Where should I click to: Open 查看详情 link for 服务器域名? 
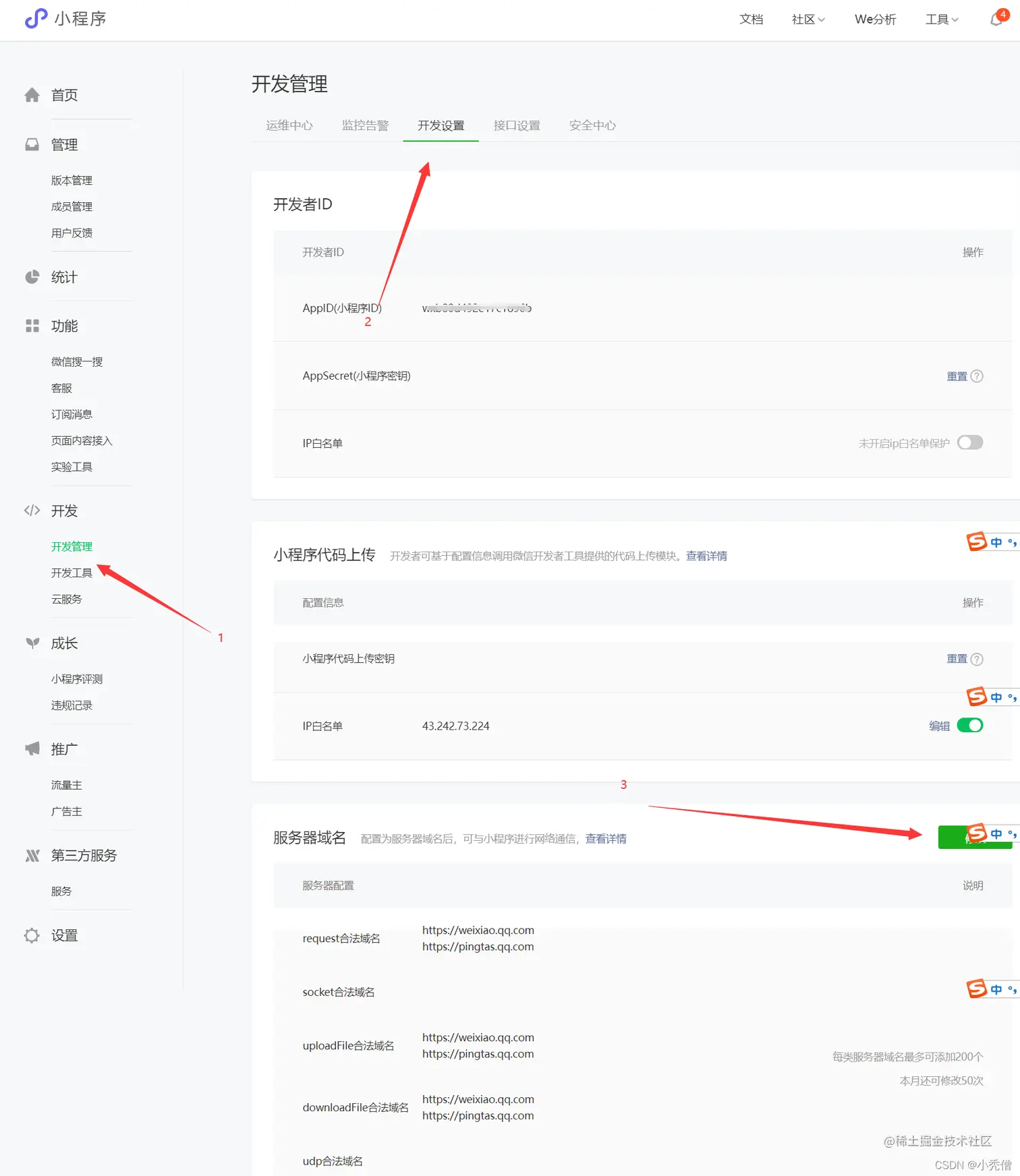606,838
